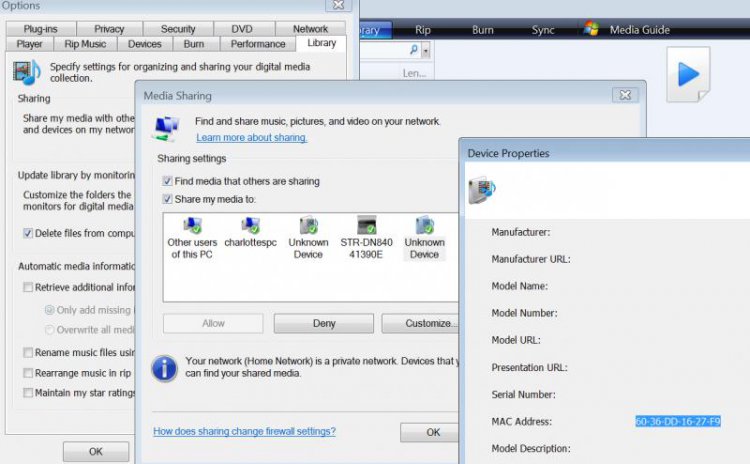Close the Options dialog
This screenshot has height=464, width=750.
pyautogui.click(x=338, y=5)
